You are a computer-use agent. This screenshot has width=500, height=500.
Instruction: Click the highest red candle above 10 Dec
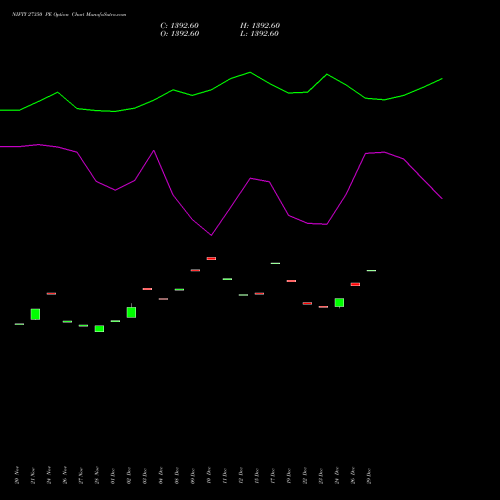(x=211, y=258)
